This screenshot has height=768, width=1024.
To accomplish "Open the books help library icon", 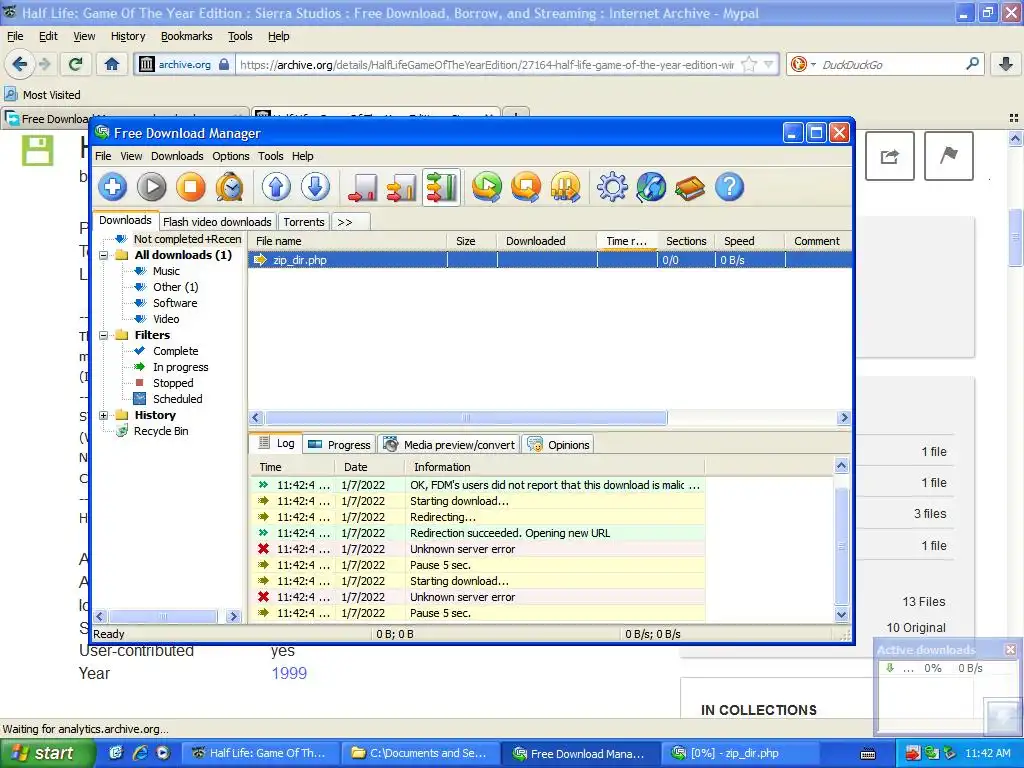I will point(690,187).
